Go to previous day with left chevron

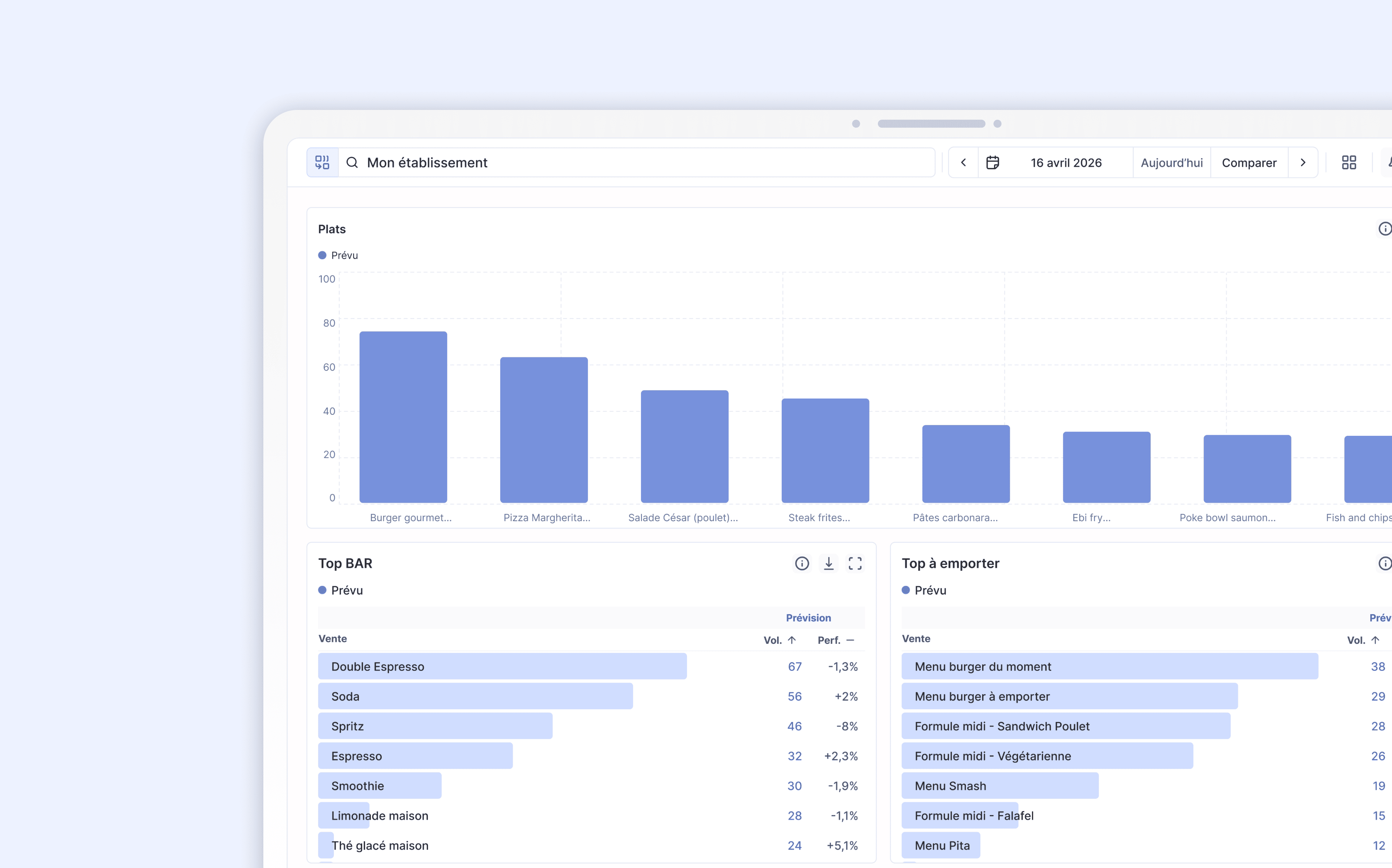click(963, 162)
